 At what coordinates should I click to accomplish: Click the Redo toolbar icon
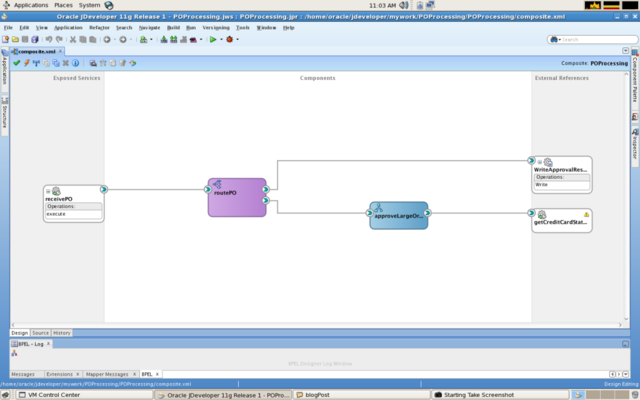[x=59, y=40]
